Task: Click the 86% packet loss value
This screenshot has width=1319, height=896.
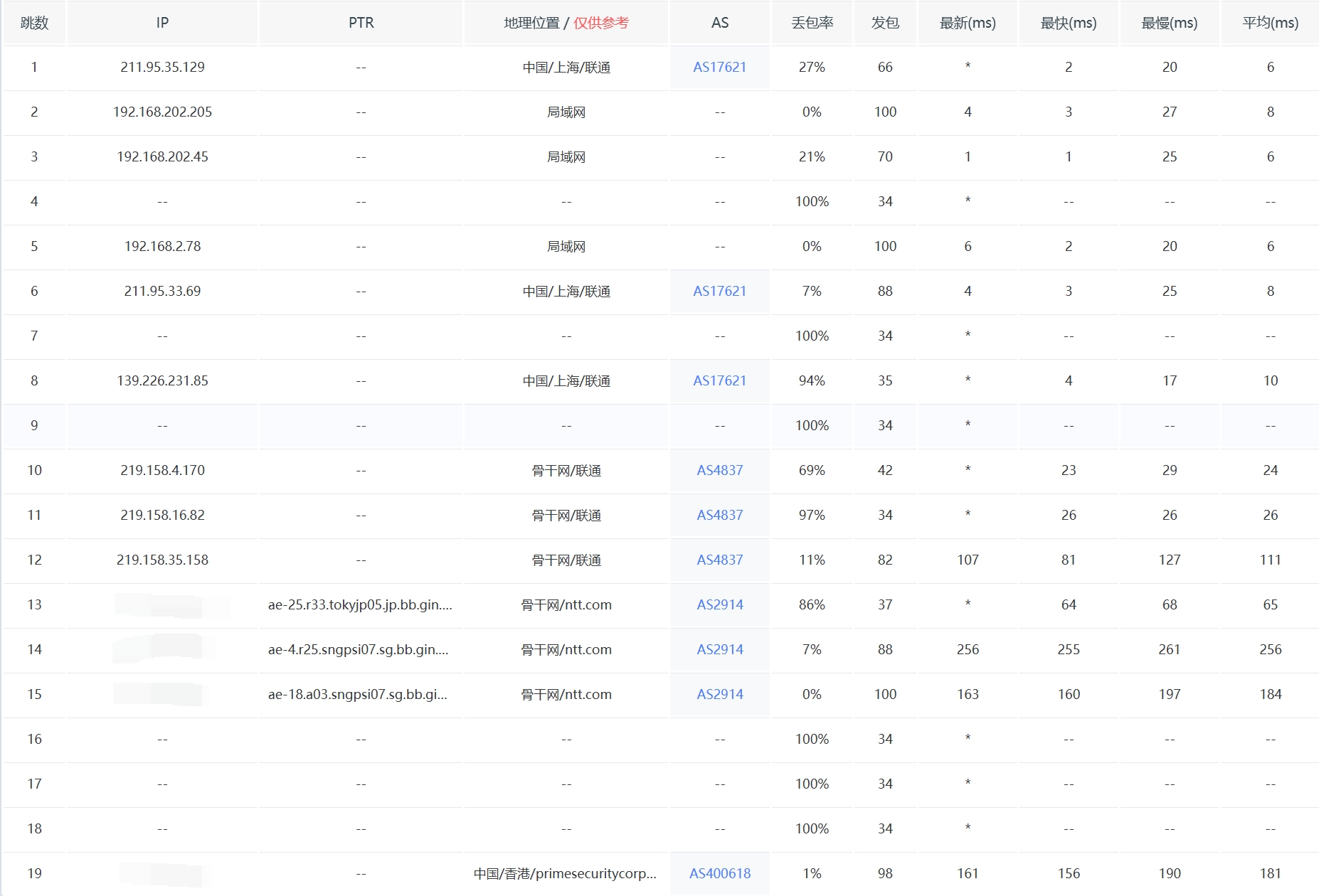Action: 812,604
